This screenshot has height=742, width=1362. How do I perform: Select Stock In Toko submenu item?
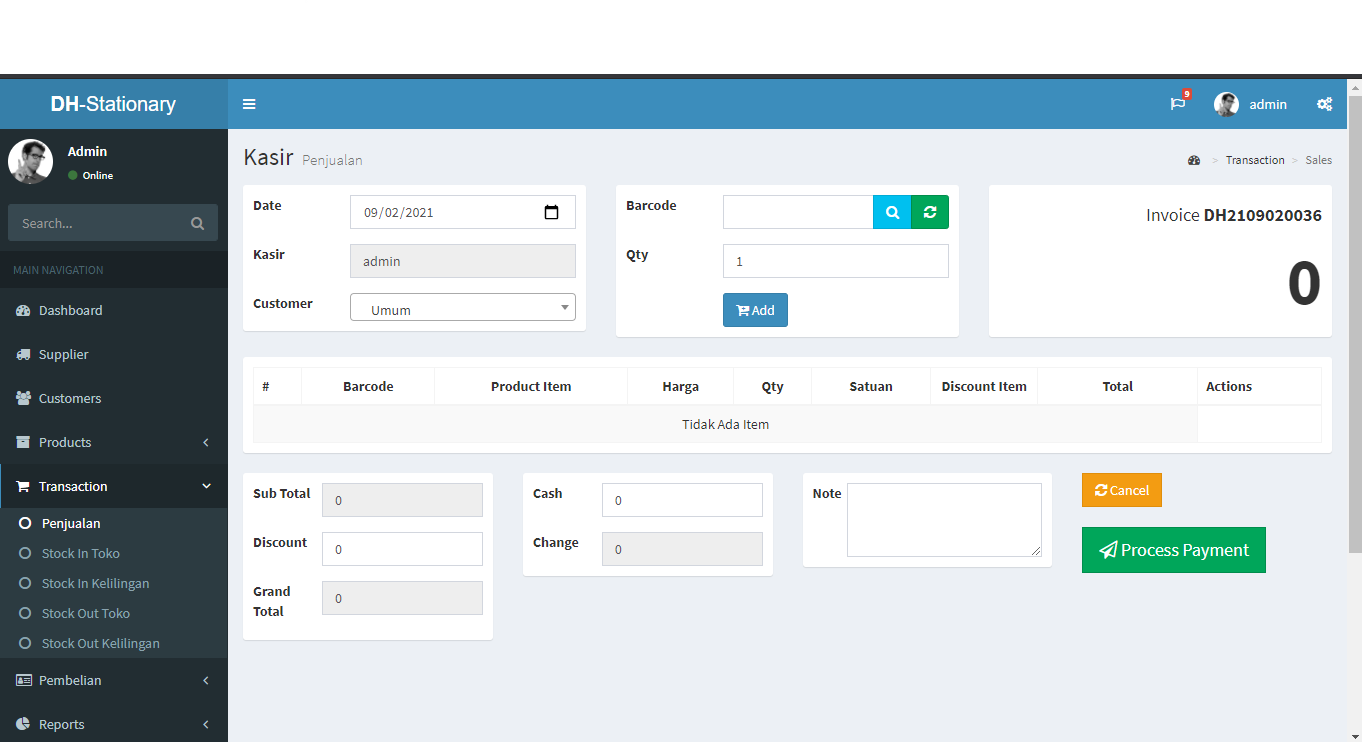pyautogui.click(x=80, y=553)
